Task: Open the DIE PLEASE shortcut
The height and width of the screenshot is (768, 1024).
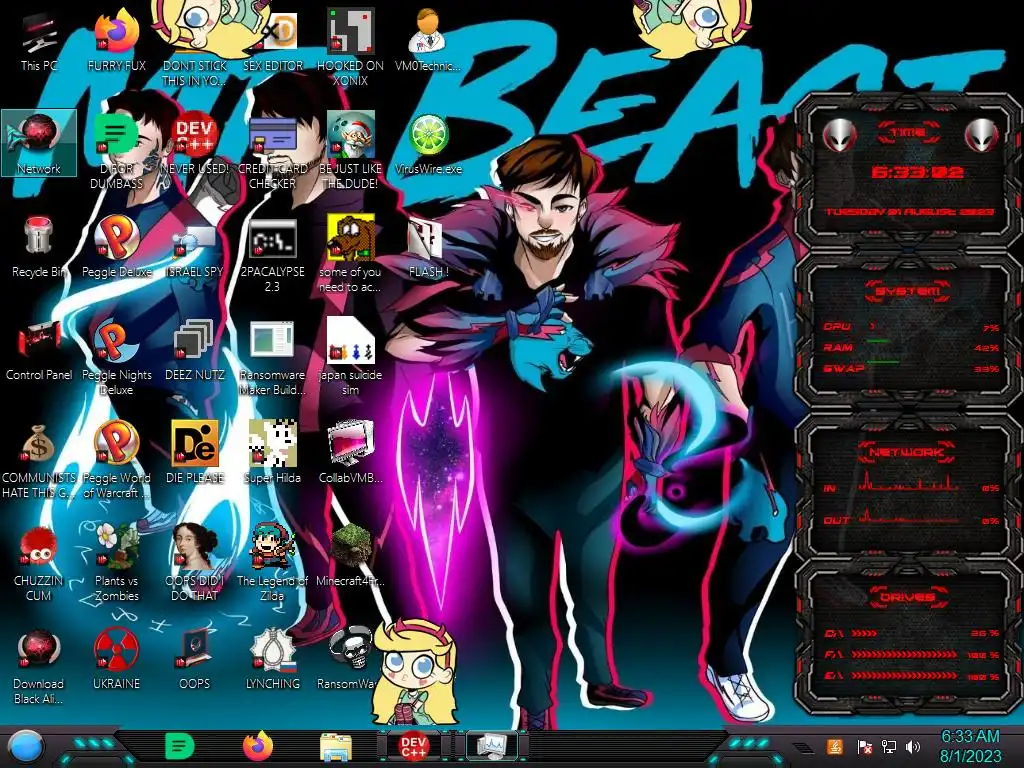Action: (x=195, y=453)
